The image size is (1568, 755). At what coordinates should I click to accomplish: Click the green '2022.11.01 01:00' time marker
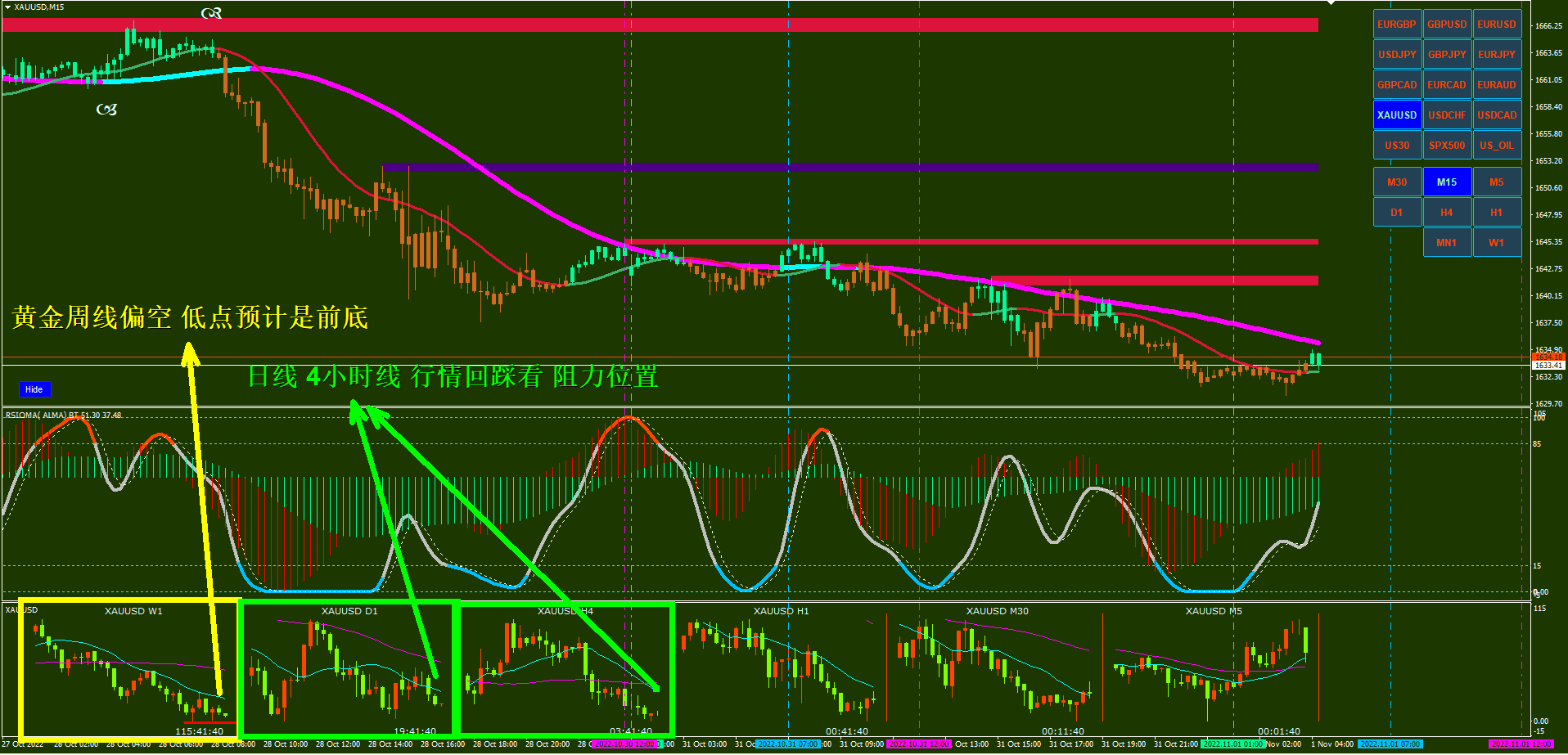1233,744
